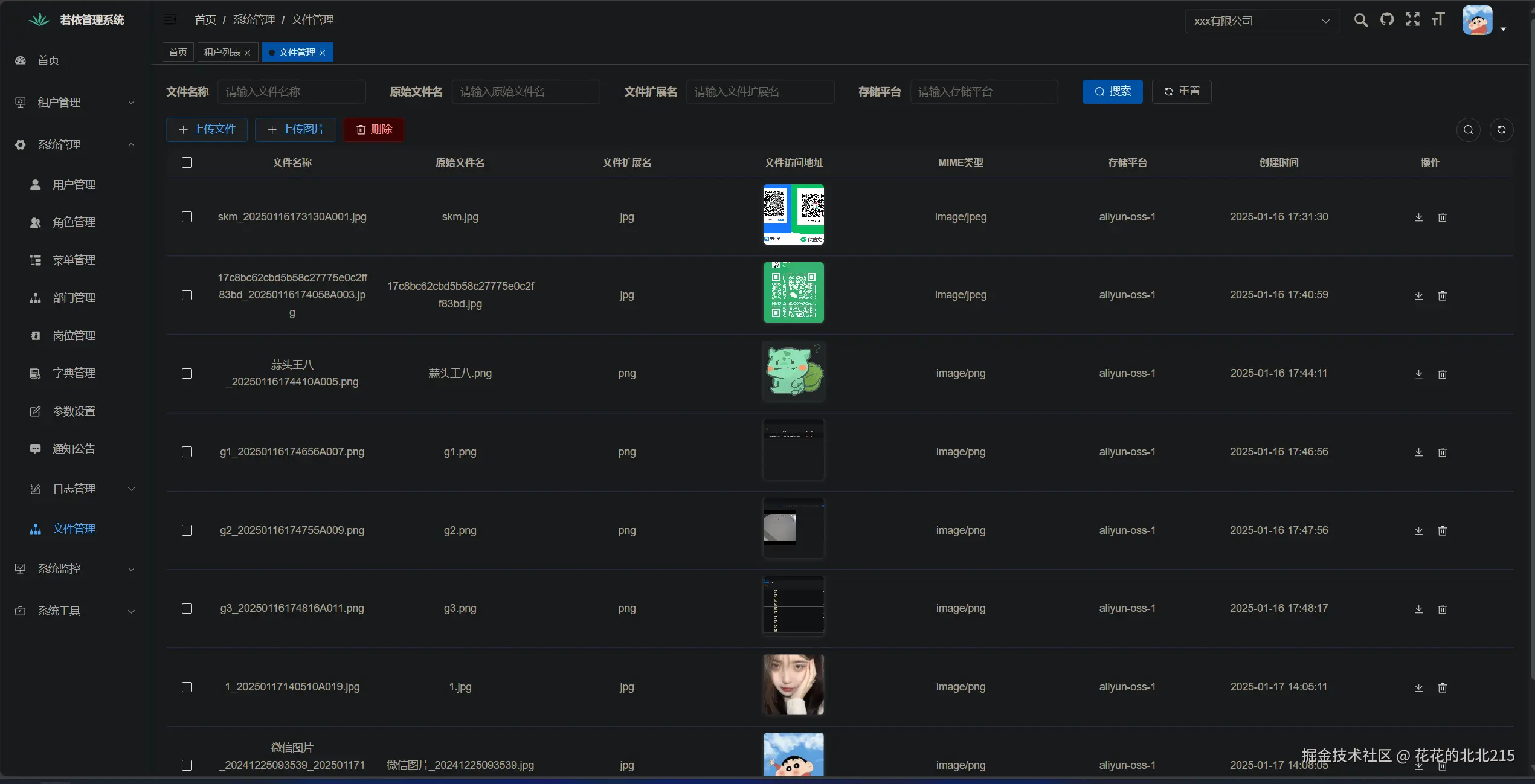Open the xxx有限公司 tenant dropdown
1535x784 pixels.
(x=1262, y=21)
